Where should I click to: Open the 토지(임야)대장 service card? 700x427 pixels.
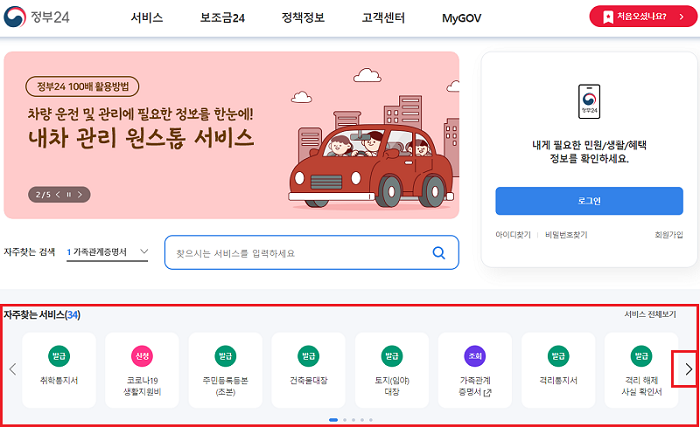point(392,370)
